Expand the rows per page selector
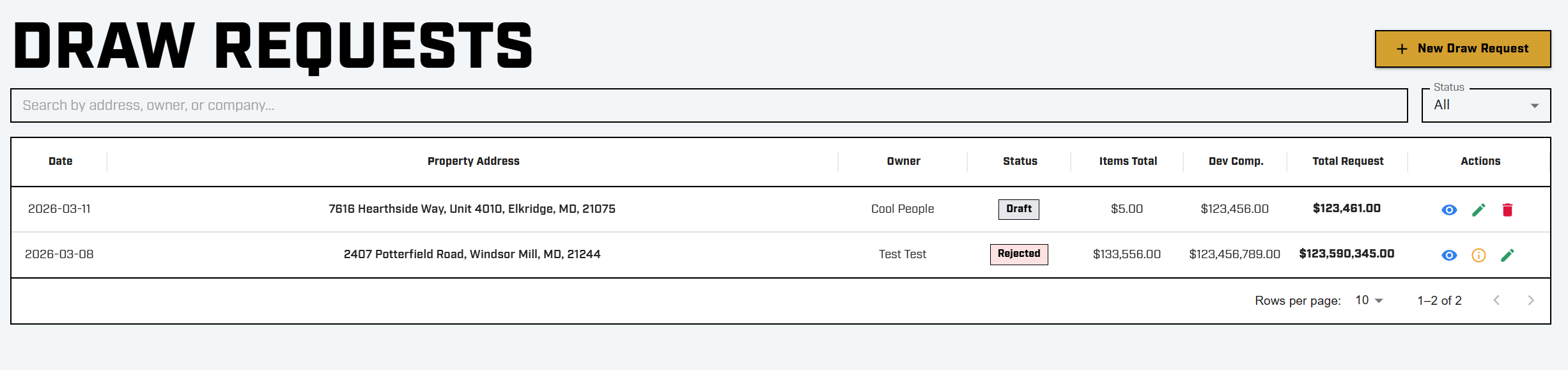The height and width of the screenshot is (370, 1568). coord(1369,300)
